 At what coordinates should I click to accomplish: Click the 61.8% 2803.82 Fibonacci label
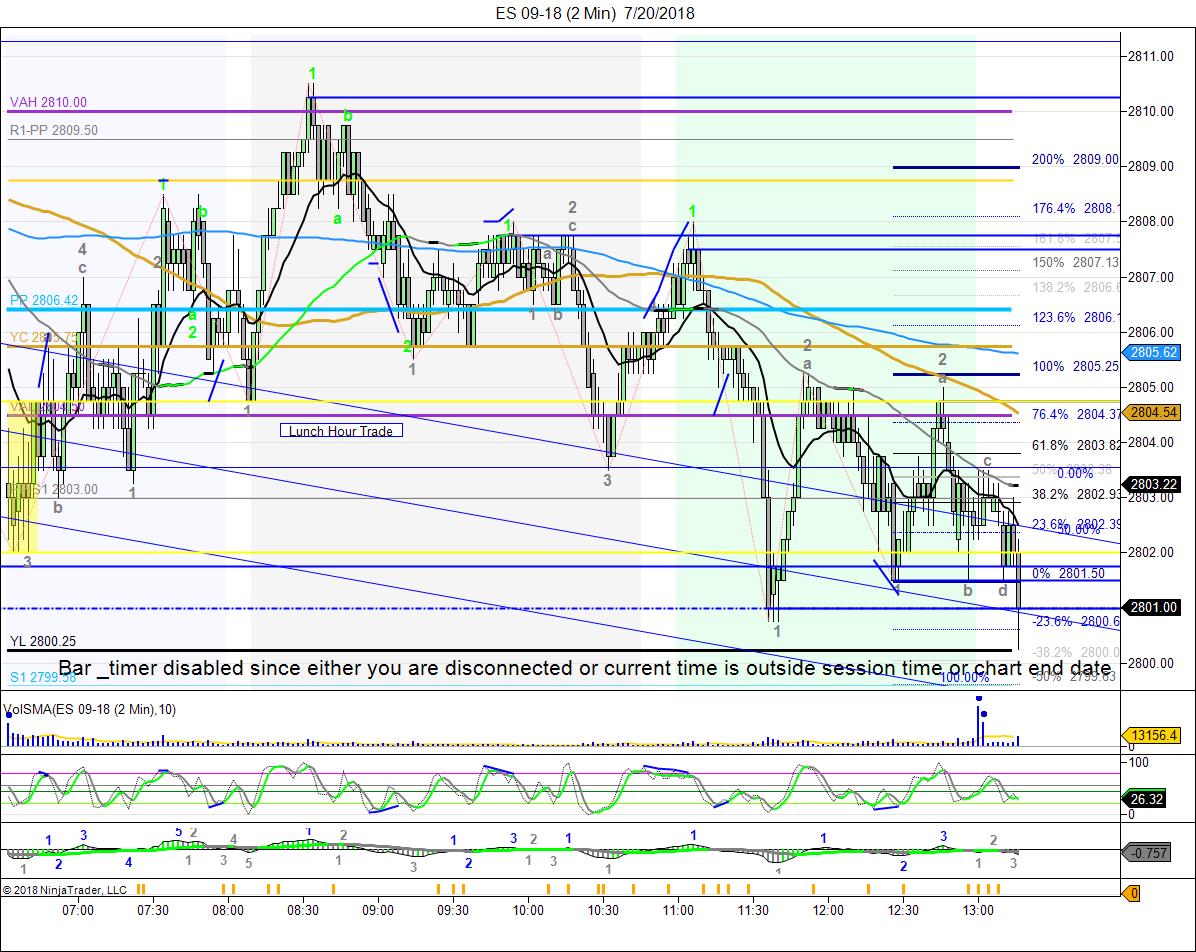pyautogui.click(x=1075, y=445)
